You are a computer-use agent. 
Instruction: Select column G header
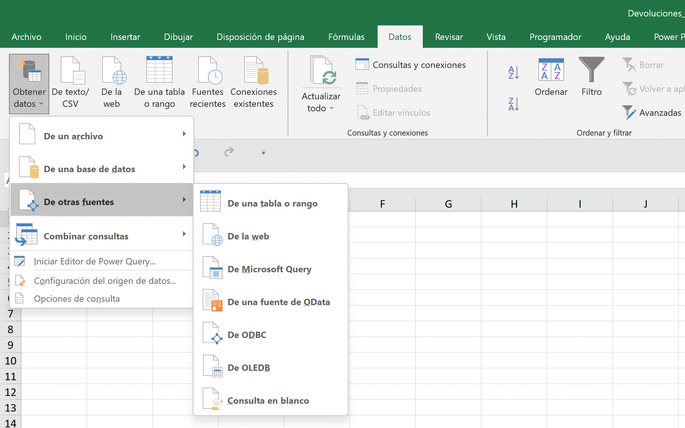point(448,204)
